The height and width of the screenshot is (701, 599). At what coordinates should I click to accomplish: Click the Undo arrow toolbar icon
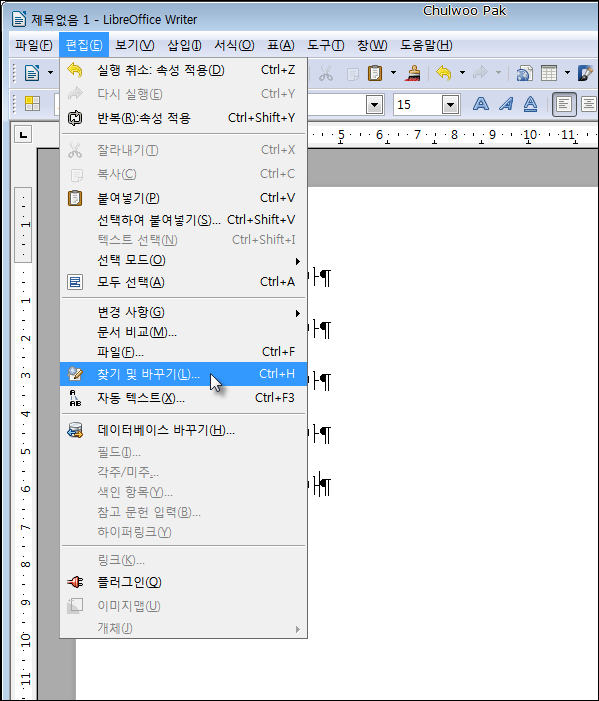click(443, 72)
